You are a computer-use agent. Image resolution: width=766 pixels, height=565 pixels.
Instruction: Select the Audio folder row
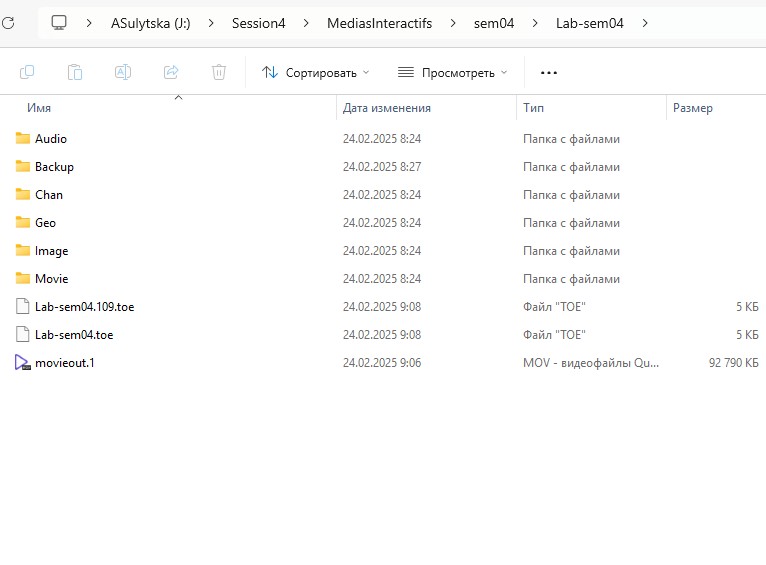[51, 139]
